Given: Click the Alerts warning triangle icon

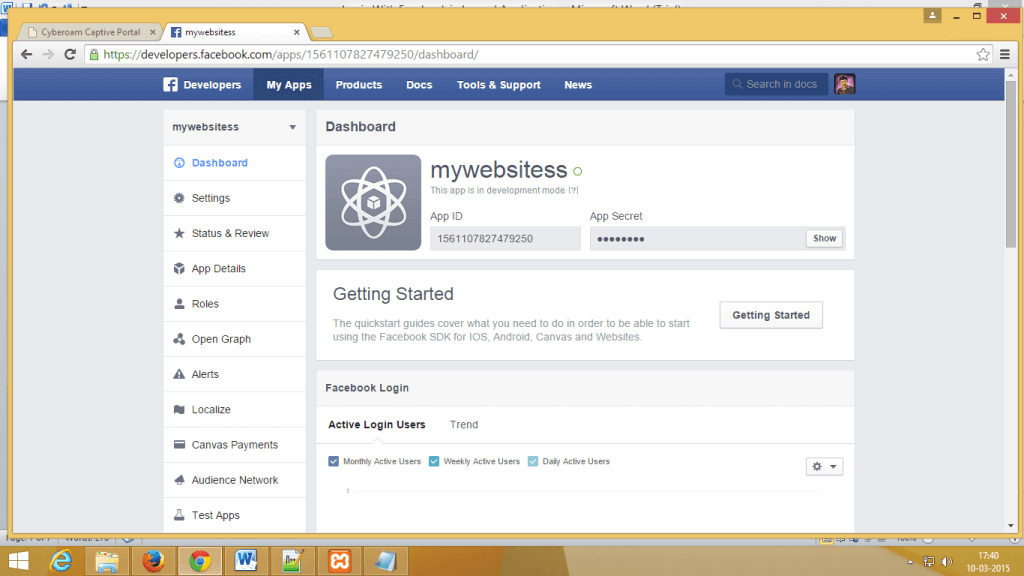Looking at the screenshot, I should click(x=179, y=374).
